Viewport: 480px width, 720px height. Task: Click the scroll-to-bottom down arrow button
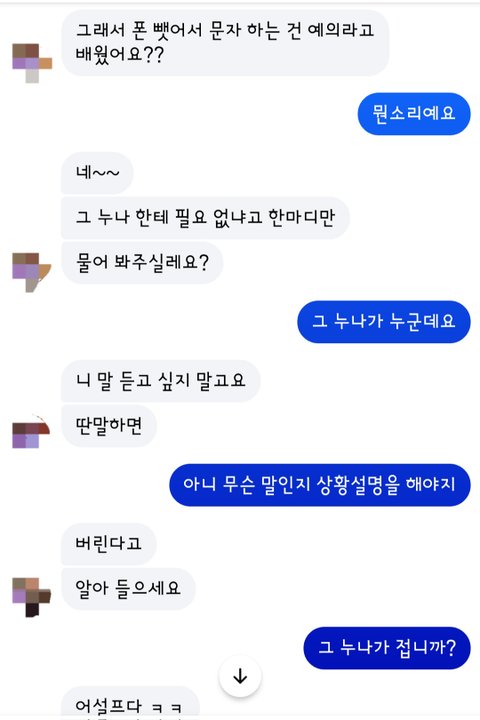tap(240, 676)
